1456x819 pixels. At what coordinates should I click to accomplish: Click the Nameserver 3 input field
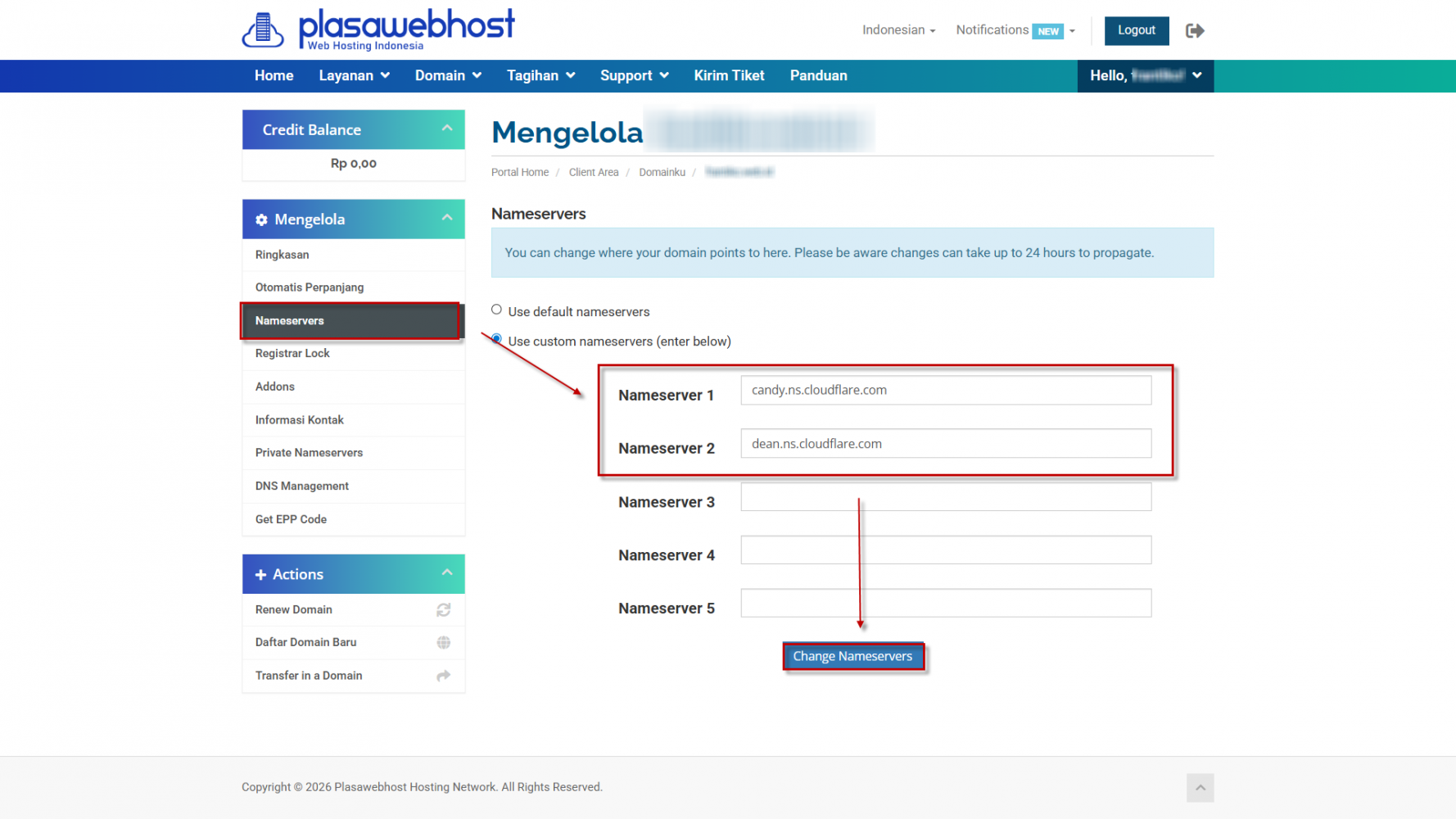(945, 497)
